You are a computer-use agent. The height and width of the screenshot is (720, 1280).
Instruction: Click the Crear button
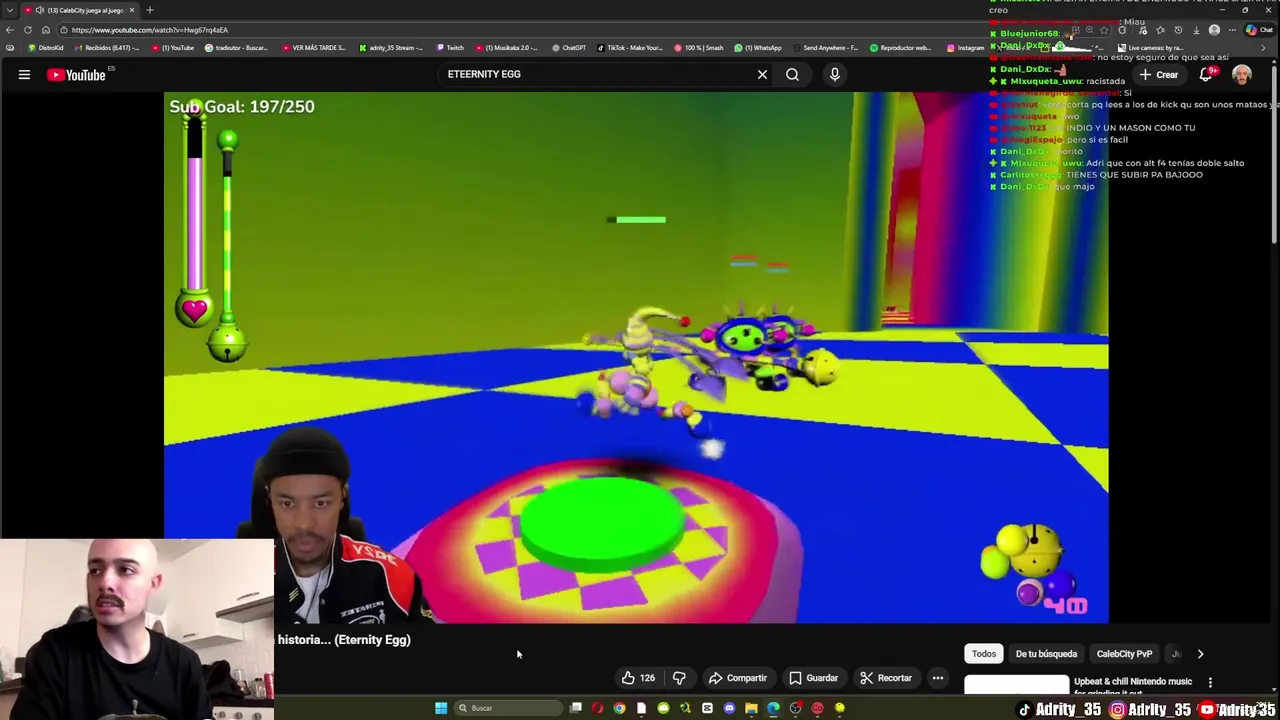tap(1158, 75)
